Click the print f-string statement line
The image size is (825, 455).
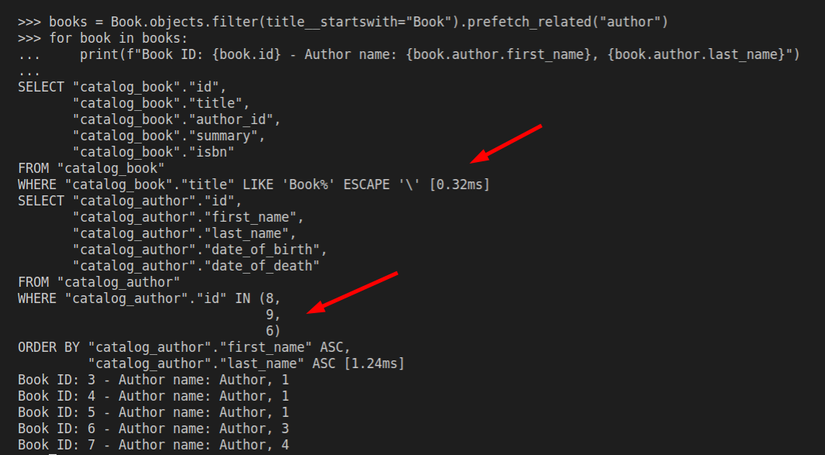point(440,54)
